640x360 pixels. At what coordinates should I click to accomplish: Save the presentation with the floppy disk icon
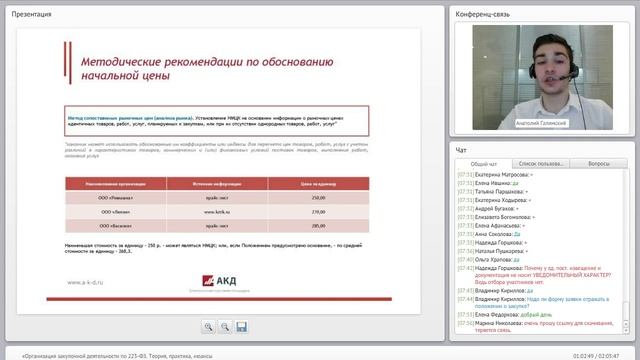point(242,327)
